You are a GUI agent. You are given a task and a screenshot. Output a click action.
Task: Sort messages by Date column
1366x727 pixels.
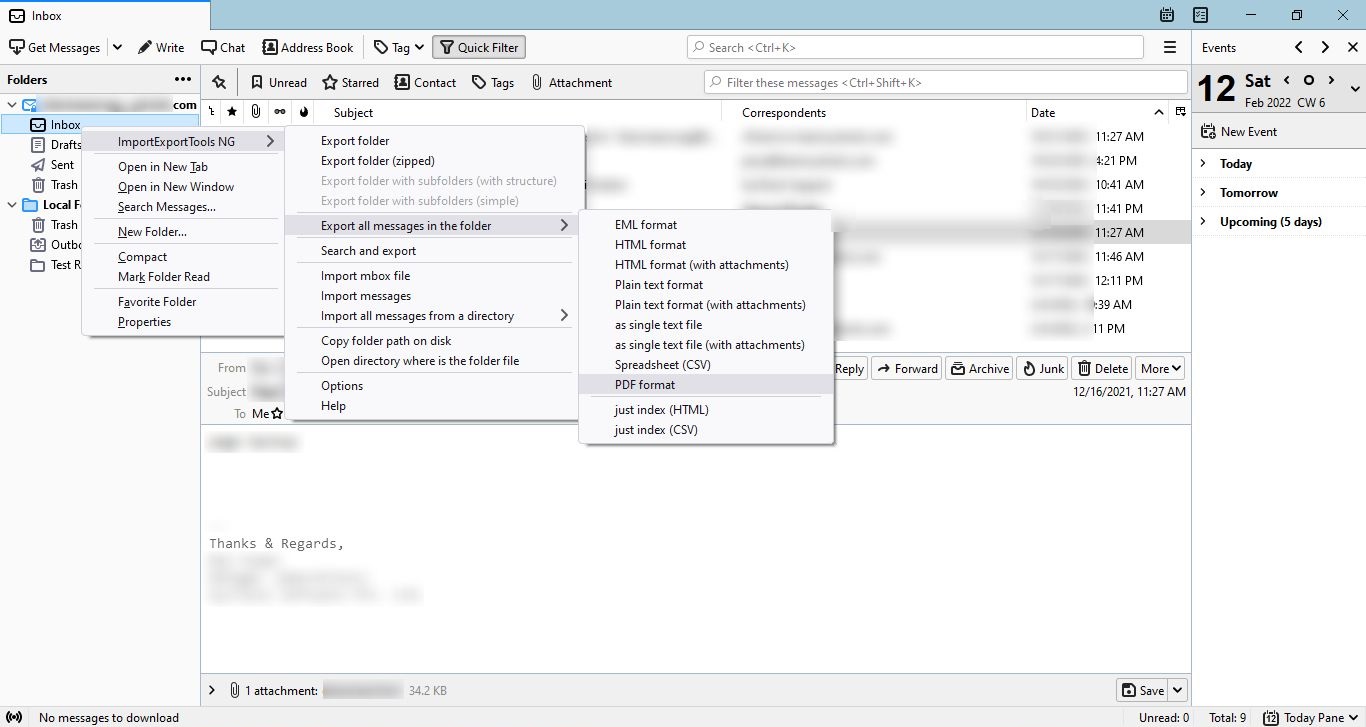(1043, 113)
